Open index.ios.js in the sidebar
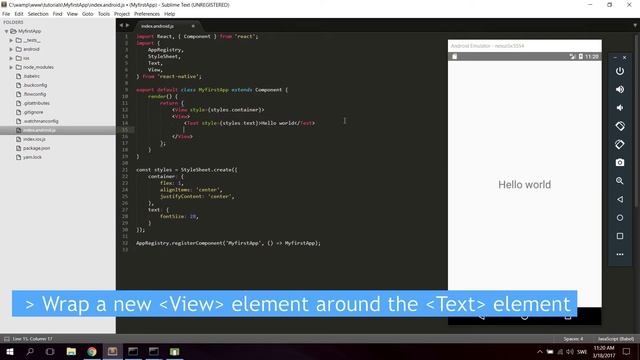The width and height of the screenshot is (640, 360). (x=34, y=139)
